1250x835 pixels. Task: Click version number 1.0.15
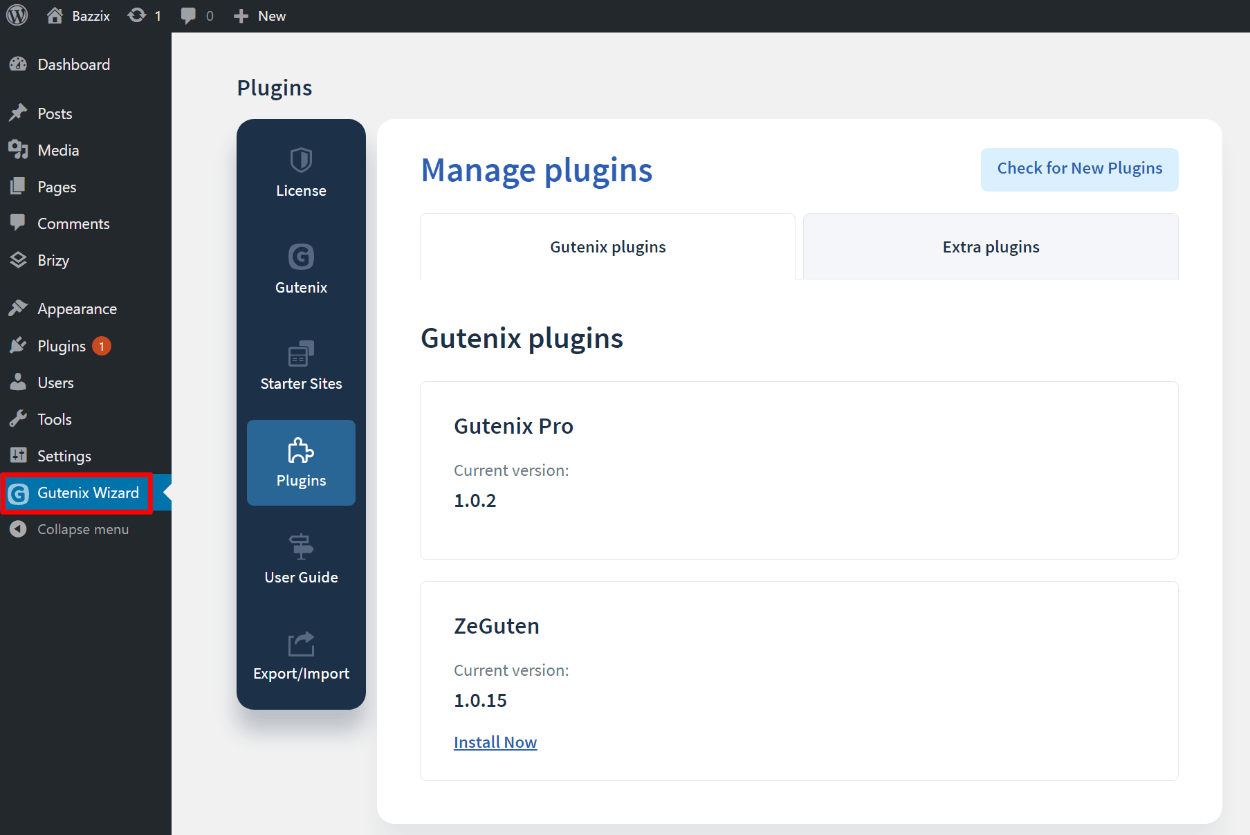480,700
